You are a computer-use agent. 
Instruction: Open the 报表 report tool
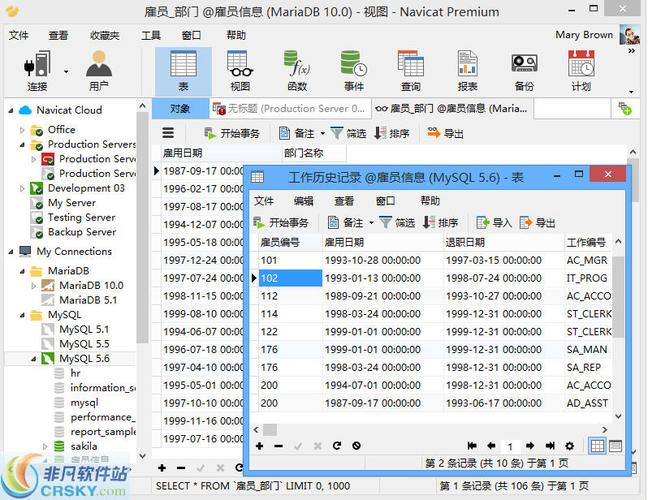467,71
